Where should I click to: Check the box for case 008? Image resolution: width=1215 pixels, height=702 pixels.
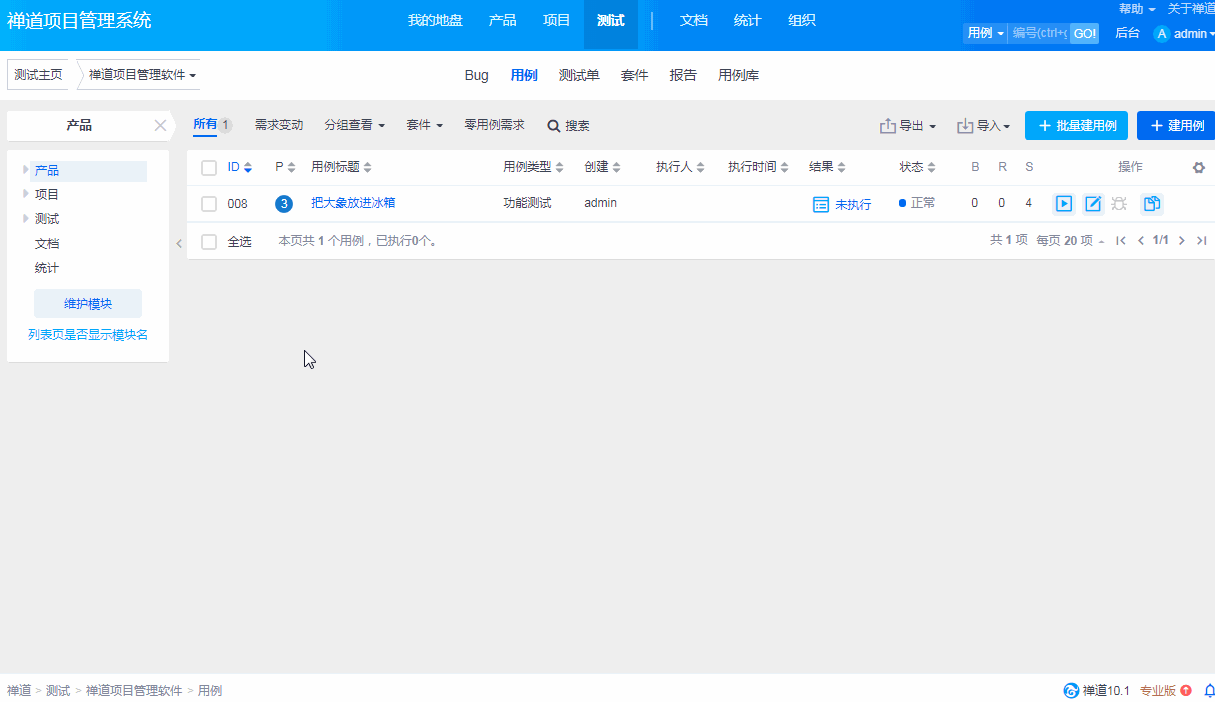(x=209, y=204)
